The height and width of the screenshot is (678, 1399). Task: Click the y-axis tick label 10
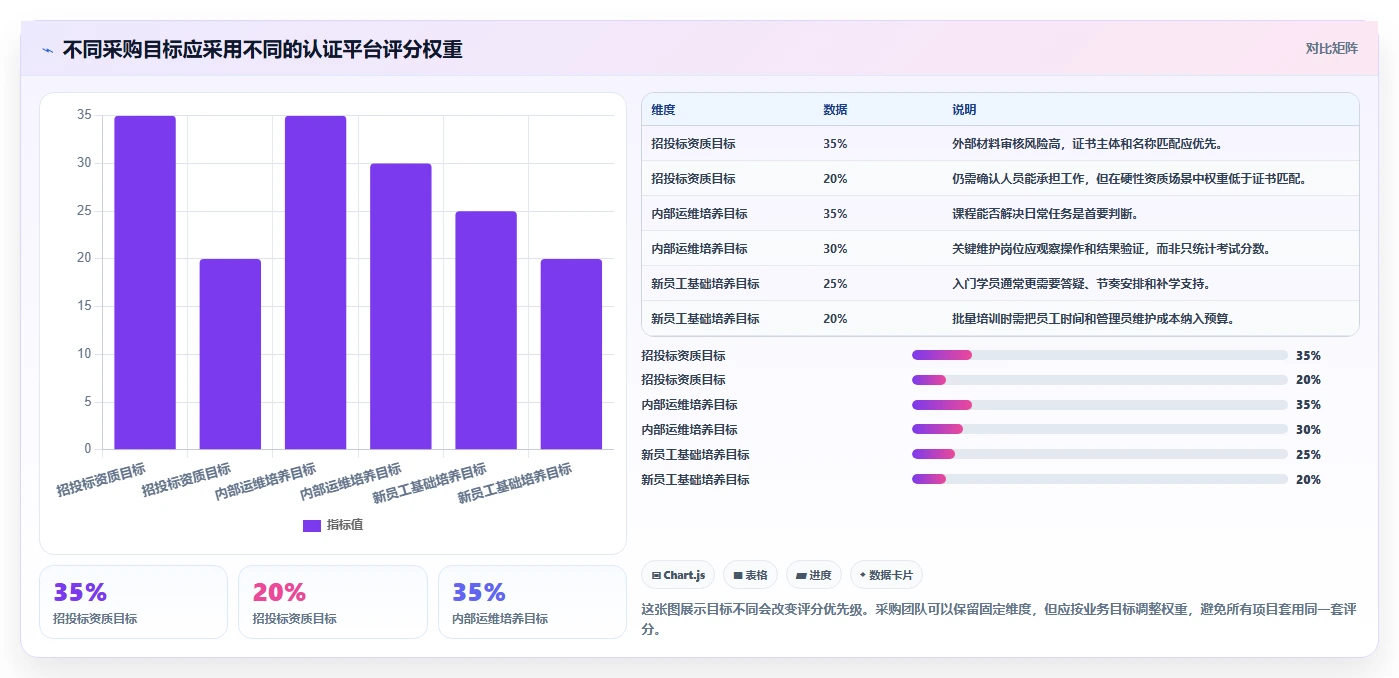[84, 354]
